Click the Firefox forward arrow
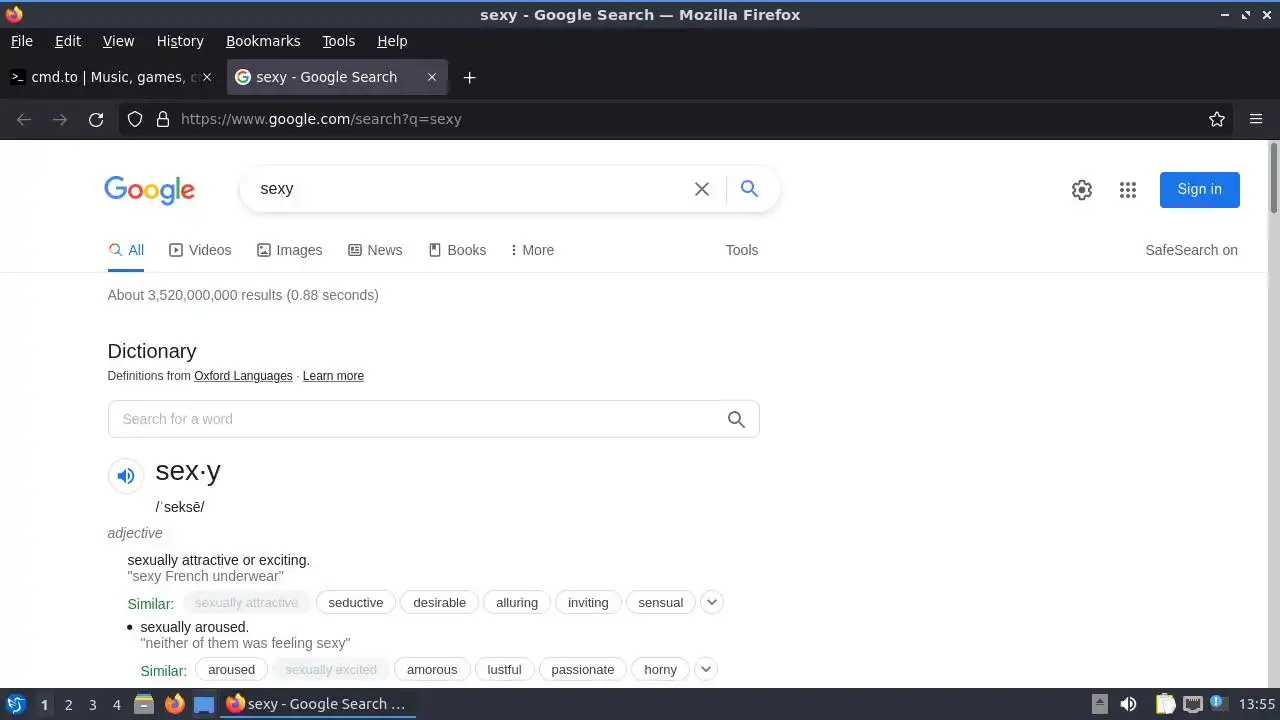 tap(60, 119)
